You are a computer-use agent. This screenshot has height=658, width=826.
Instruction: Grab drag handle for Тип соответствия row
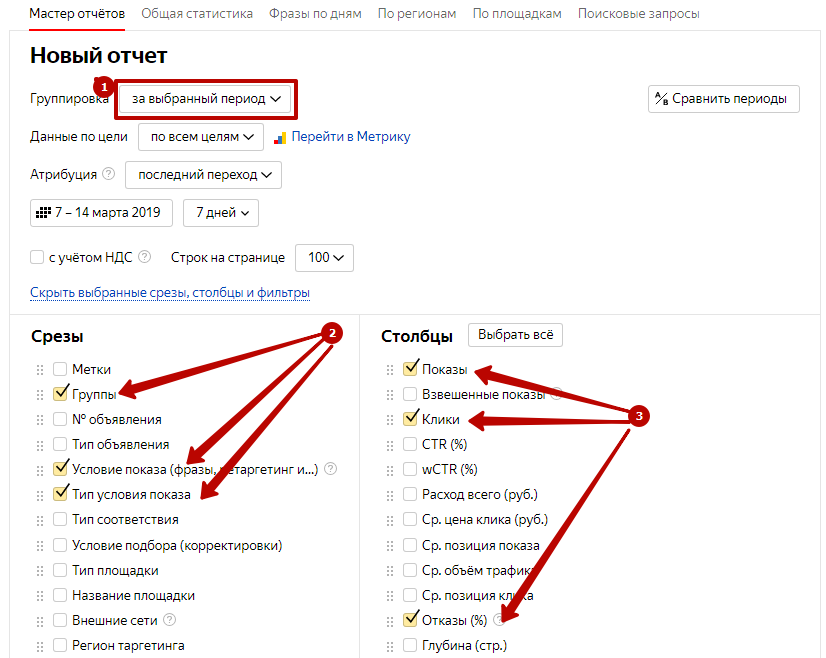point(40,520)
